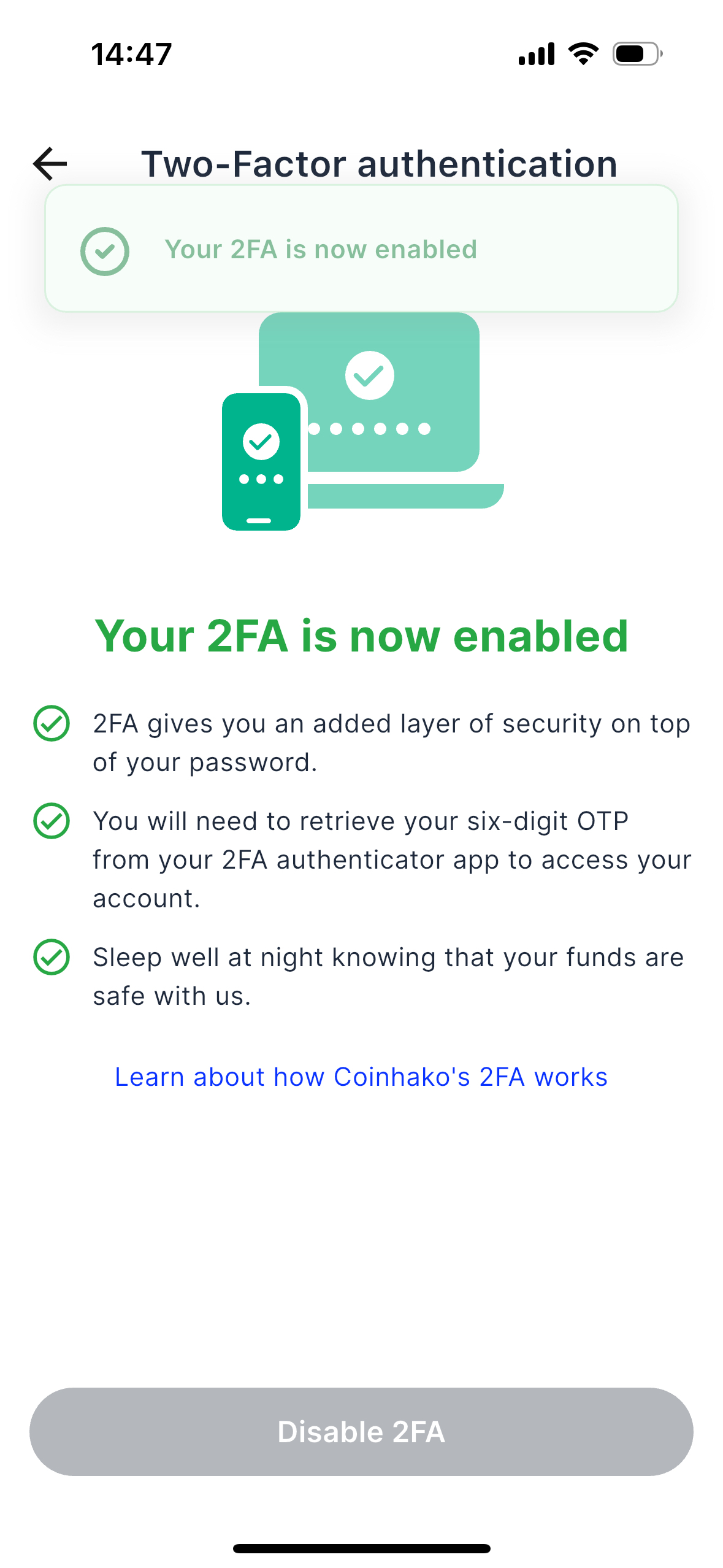
Task: Click the white checkmark on the laptop illustration
Action: pyautogui.click(x=369, y=375)
